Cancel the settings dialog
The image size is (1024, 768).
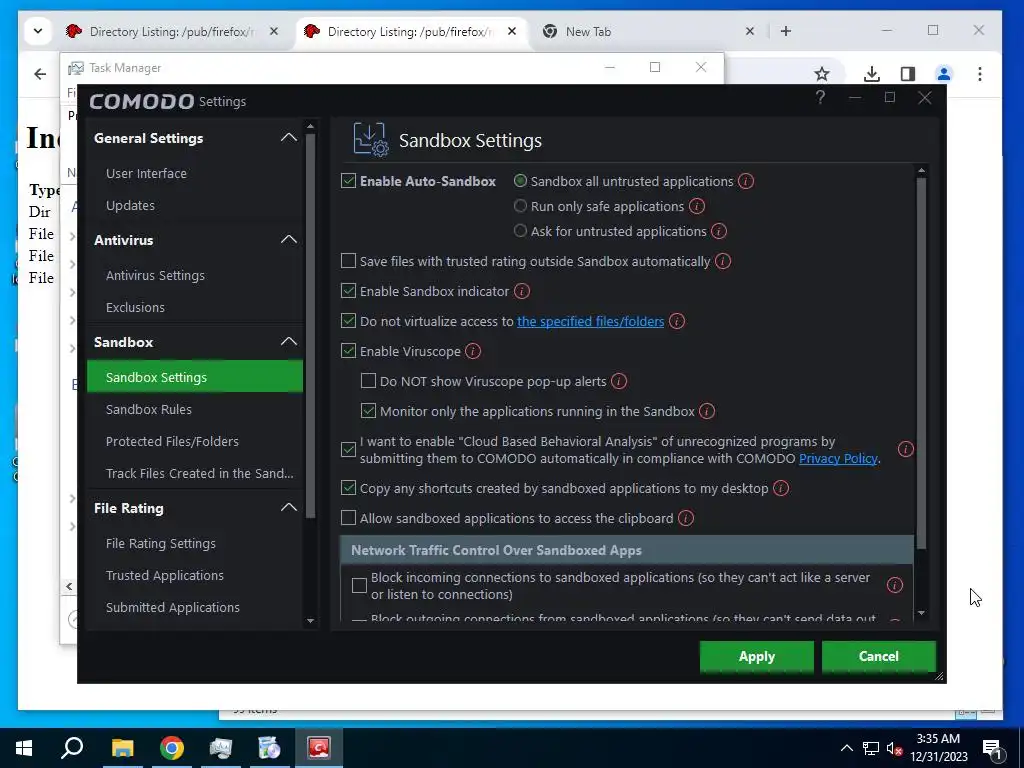coord(878,656)
